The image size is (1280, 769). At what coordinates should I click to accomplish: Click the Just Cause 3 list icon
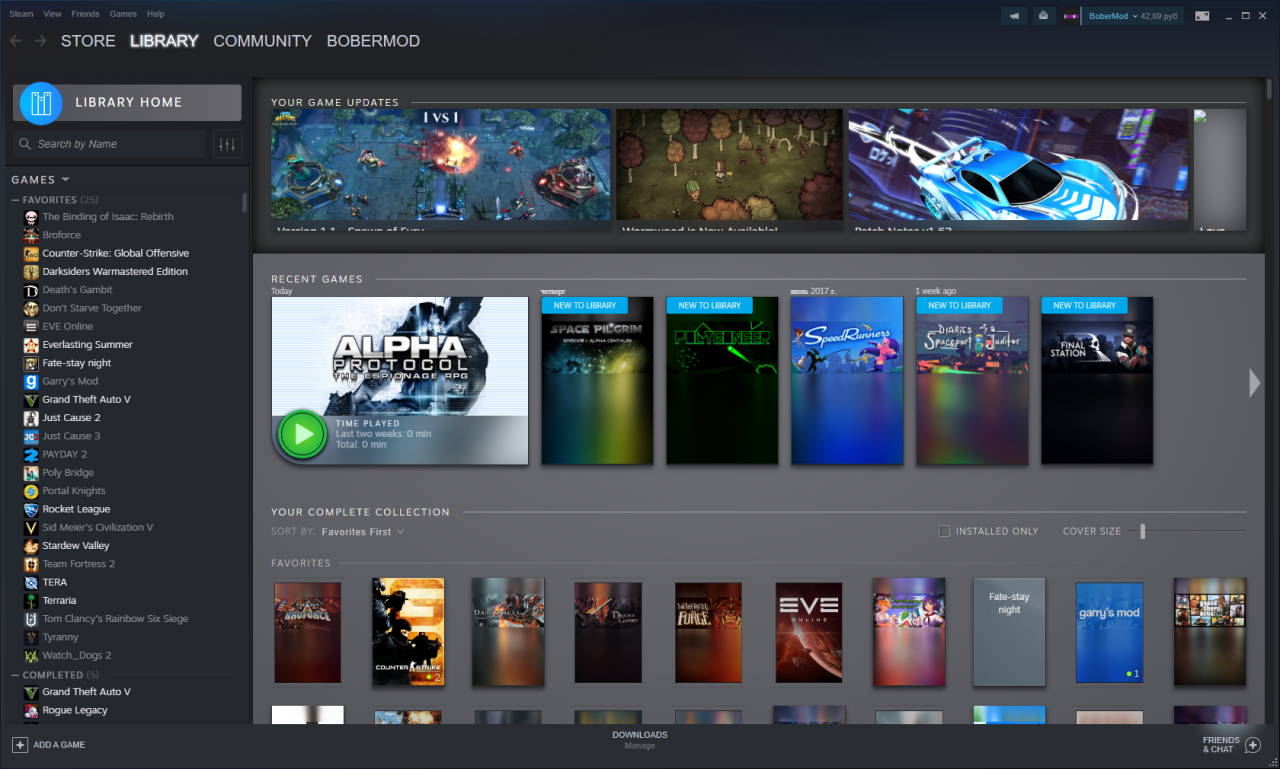click(32, 436)
